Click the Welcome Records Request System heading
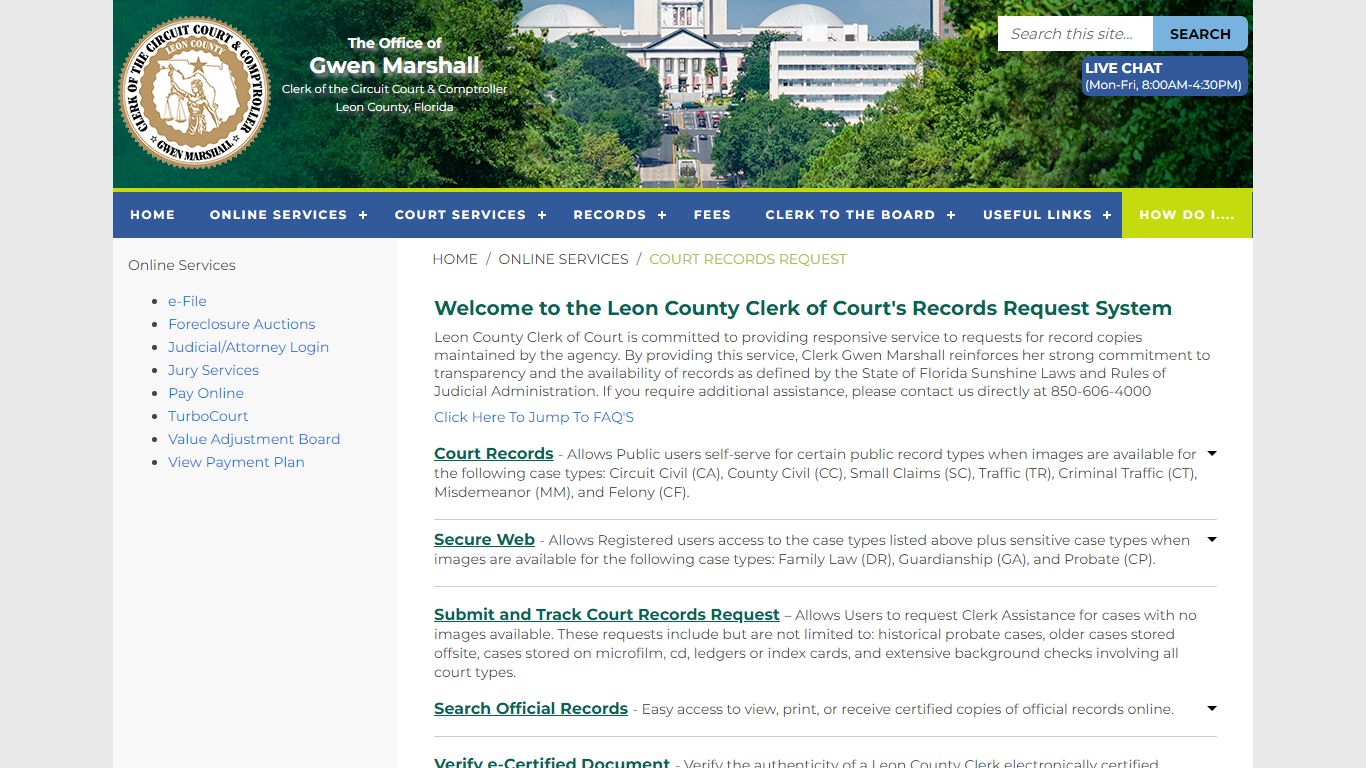1366x768 pixels. 803,308
